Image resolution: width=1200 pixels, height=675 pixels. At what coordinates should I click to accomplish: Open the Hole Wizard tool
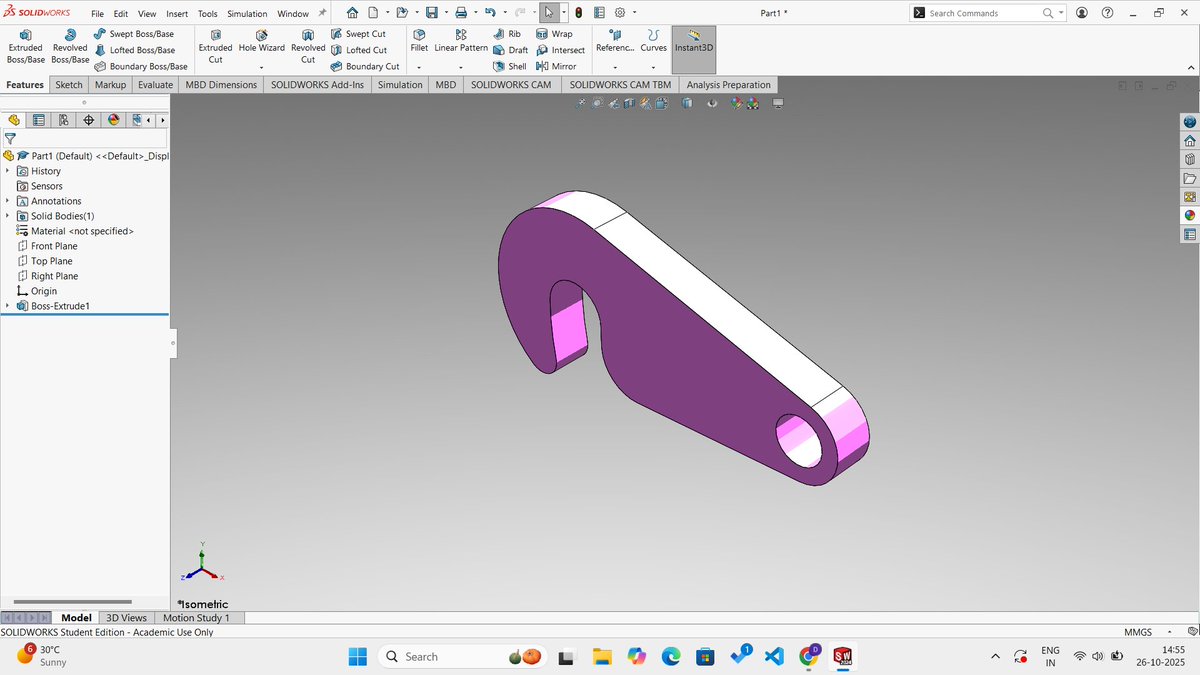(261, 42)
